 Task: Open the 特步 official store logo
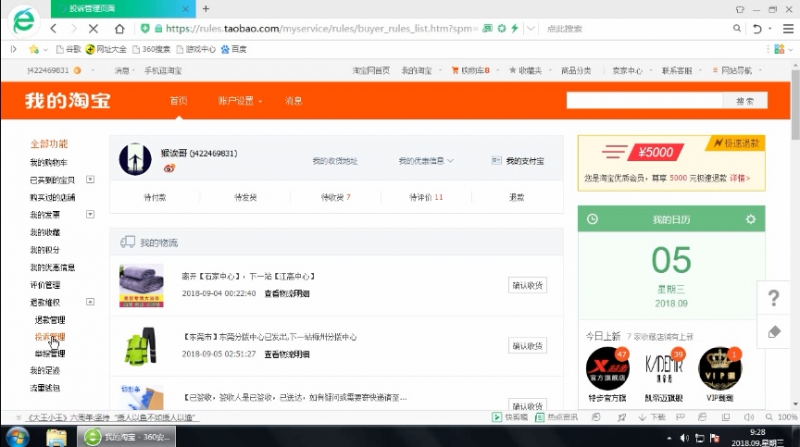pos(608,368)
